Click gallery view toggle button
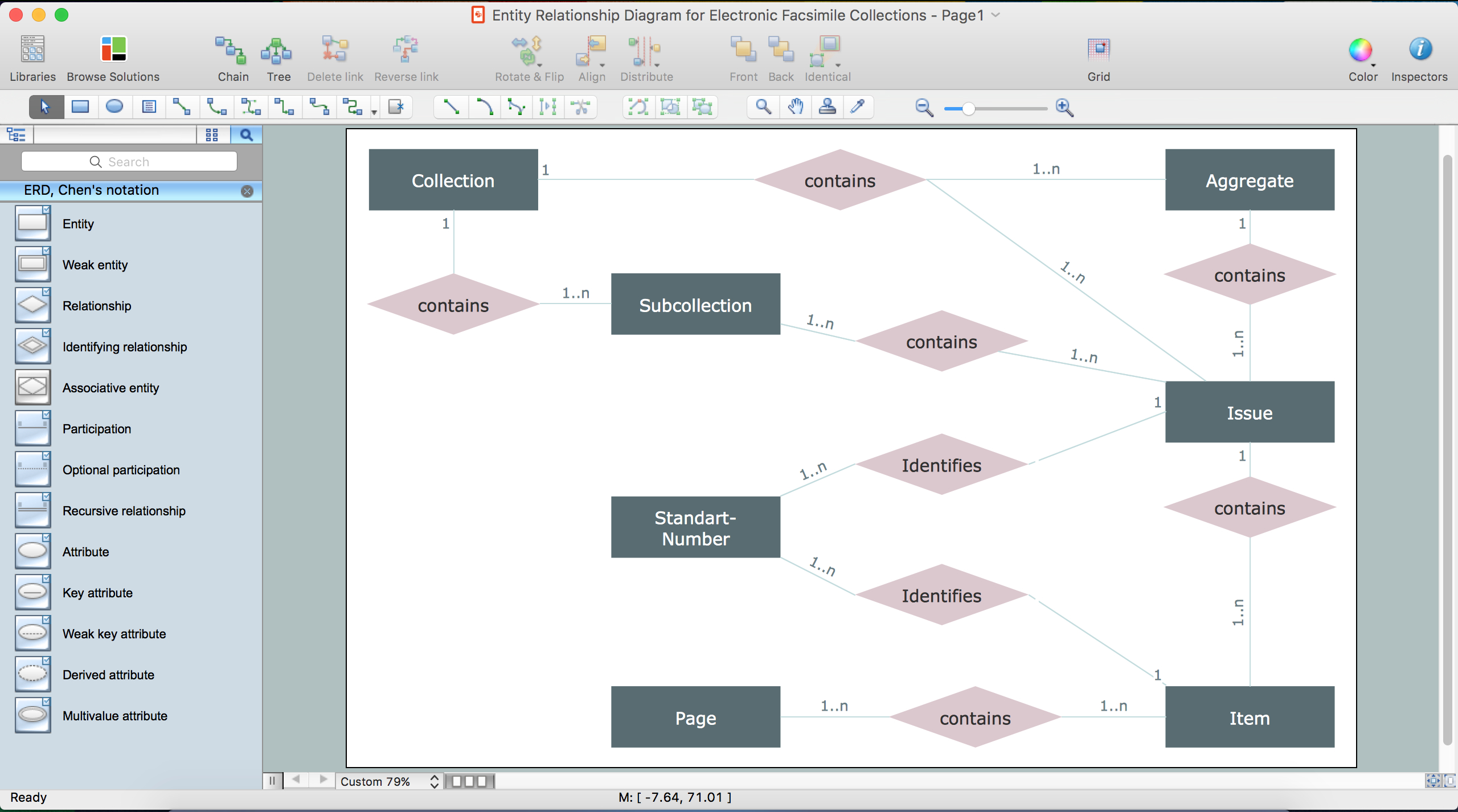1458x812 pixels. tap(212, 134)
